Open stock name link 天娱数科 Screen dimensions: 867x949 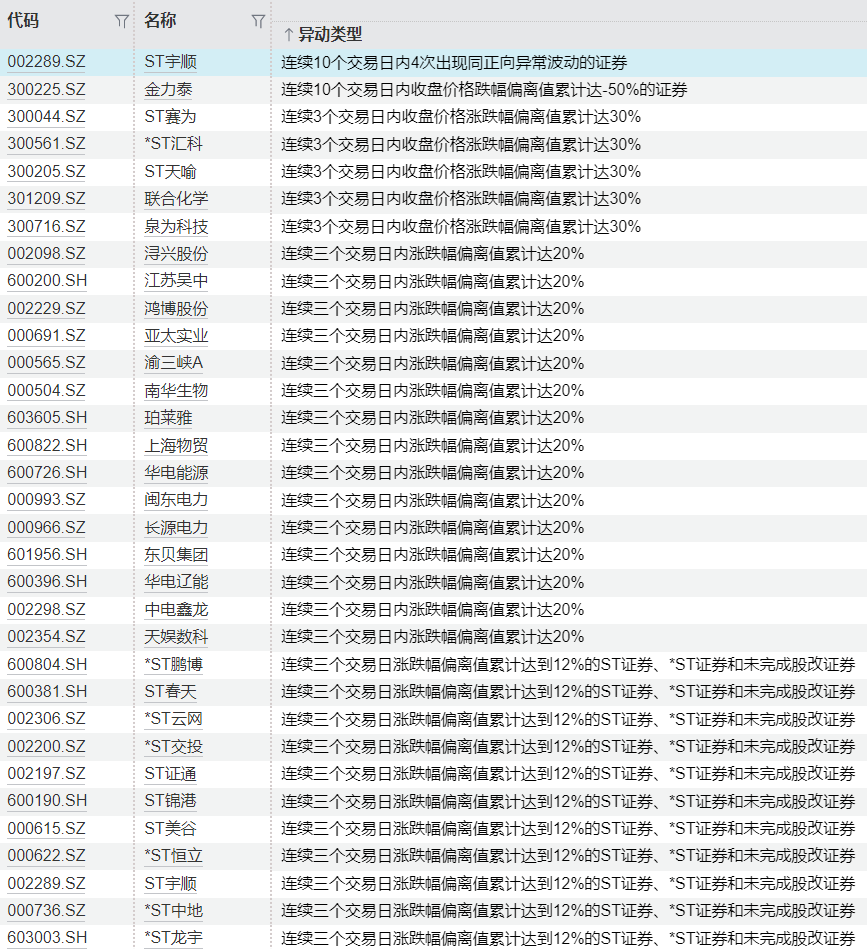[176, 637]
